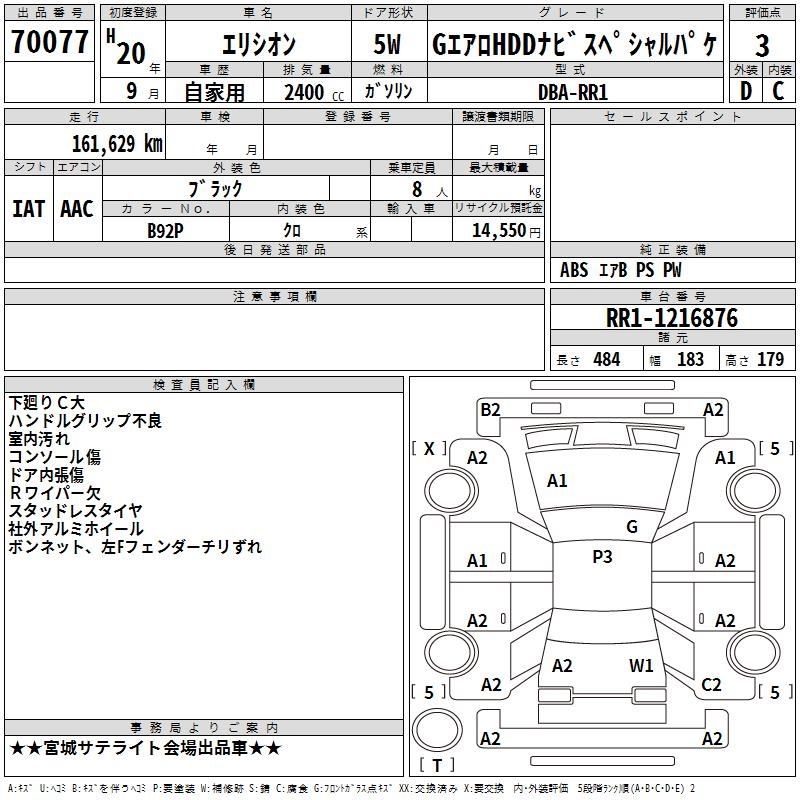
Task: Click the chassis number RR1-1216876
Action: (672, 319)
